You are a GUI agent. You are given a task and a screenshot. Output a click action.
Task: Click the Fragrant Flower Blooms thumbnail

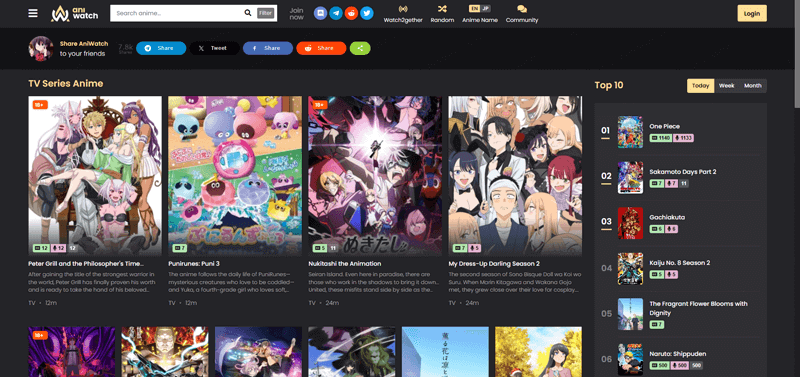pos(630,314)
